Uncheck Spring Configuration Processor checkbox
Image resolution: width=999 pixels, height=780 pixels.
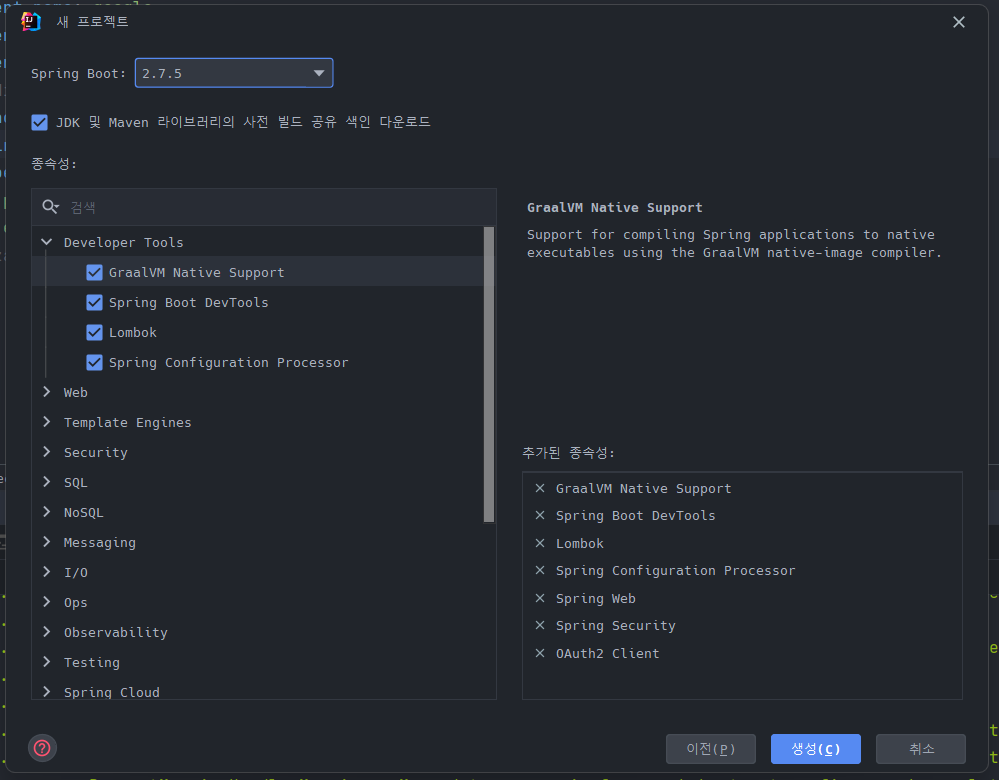tap(94, 362)
